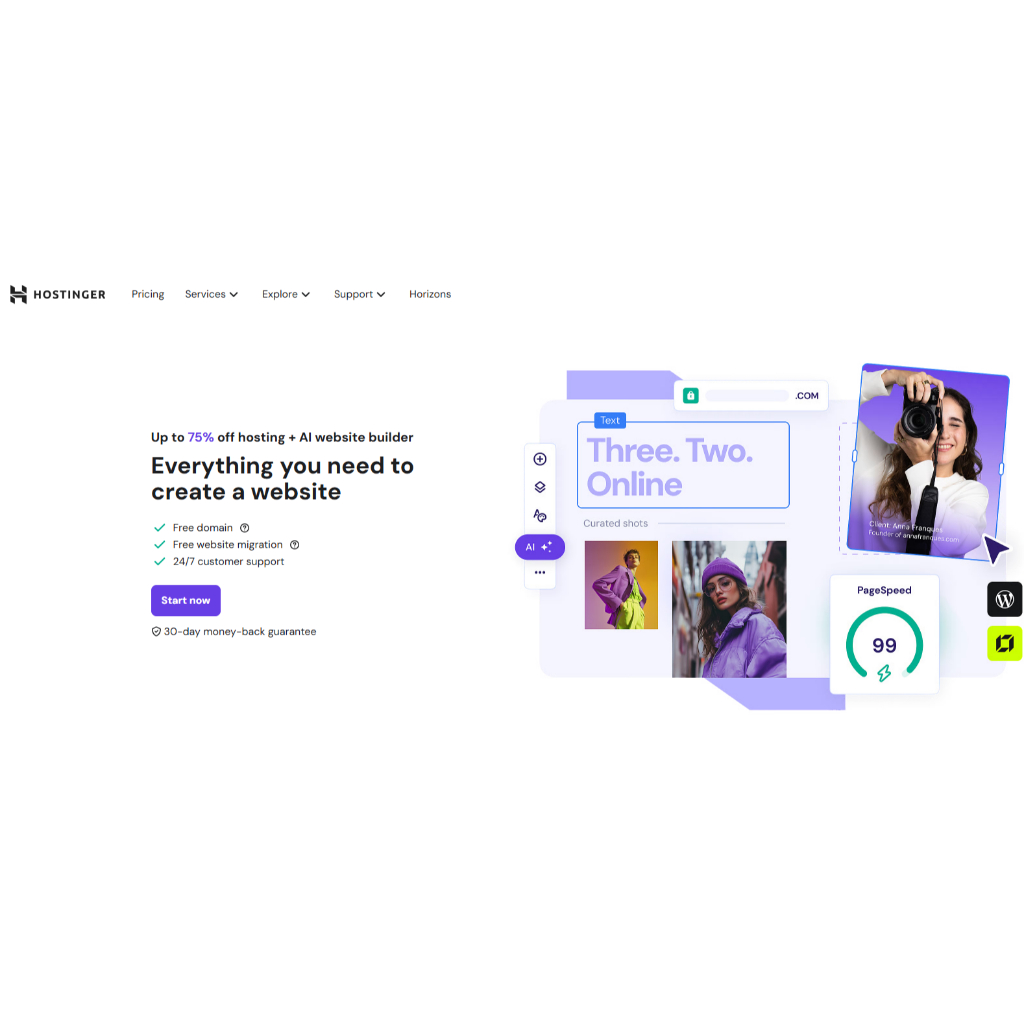Click the Start now button
1024x1024 pixels.
coord(185,600)
